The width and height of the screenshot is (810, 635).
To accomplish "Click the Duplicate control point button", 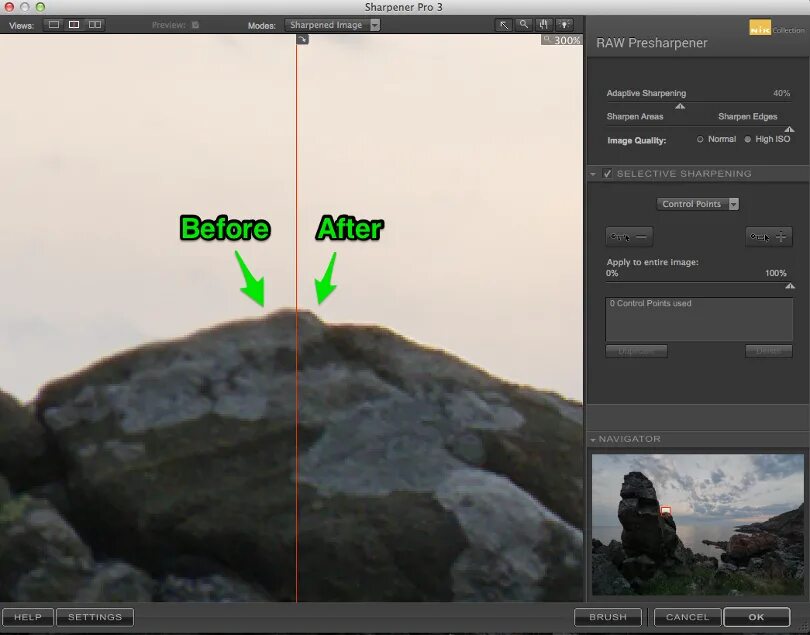I will pyautogui.click(x=636, y=351).
